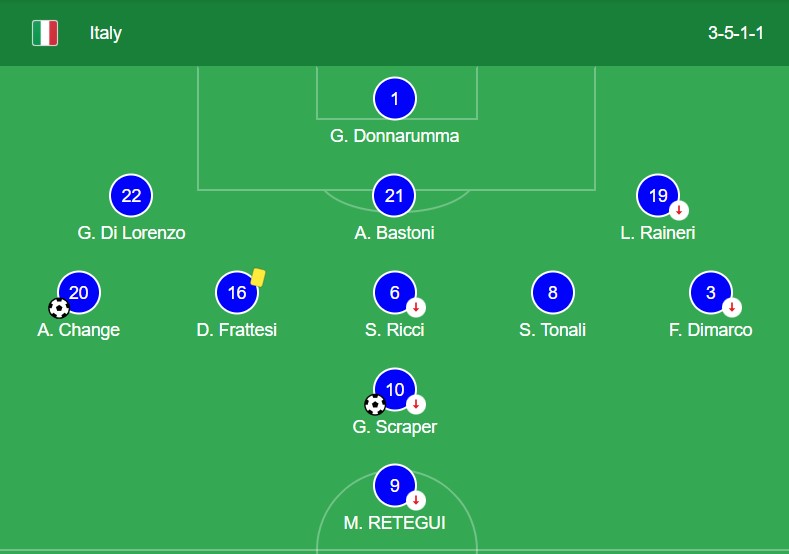Viewport: 789px width, 554px height.
Task: Click the Italy team name
Action: (106, 33)
